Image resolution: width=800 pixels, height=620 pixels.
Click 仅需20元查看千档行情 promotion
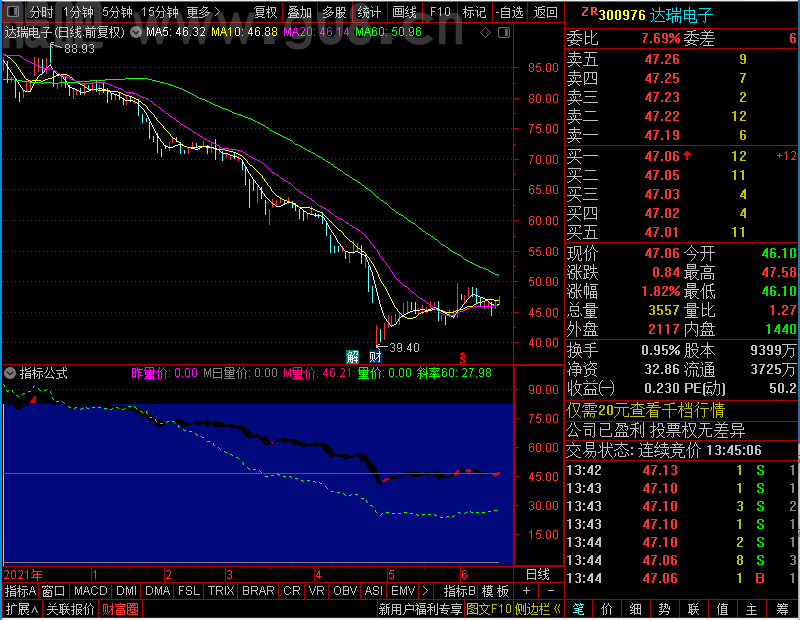(x=645, y=410)
